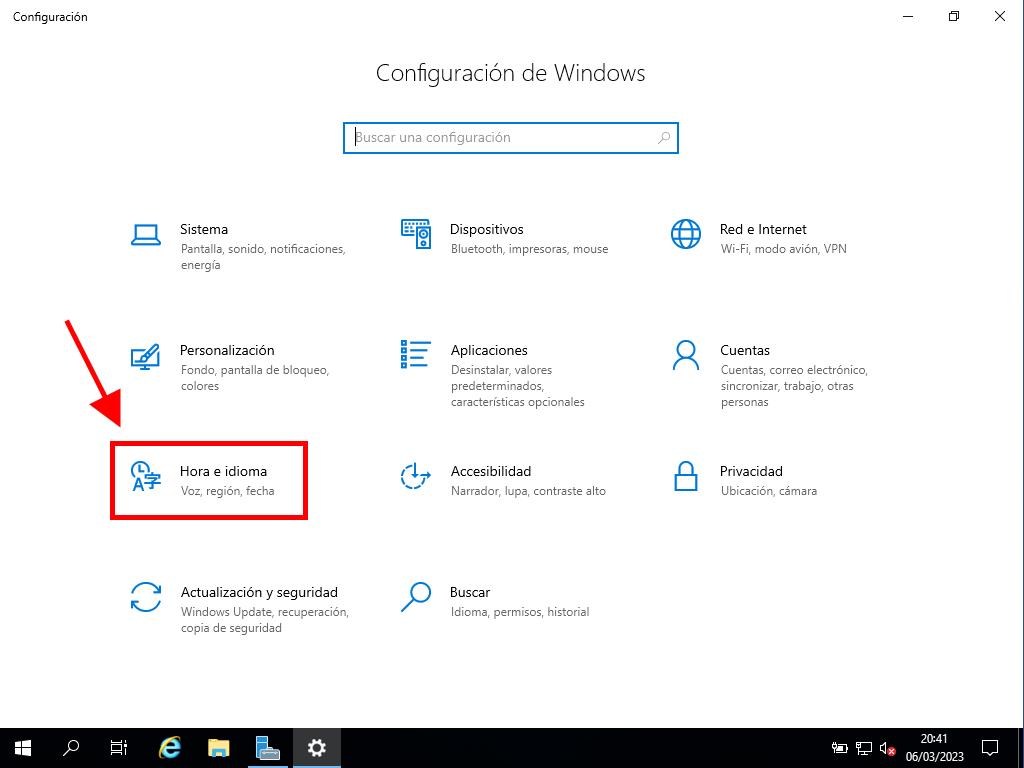Click the magnifier inside the search box
1024x768 pixels.
coord(664,138)
